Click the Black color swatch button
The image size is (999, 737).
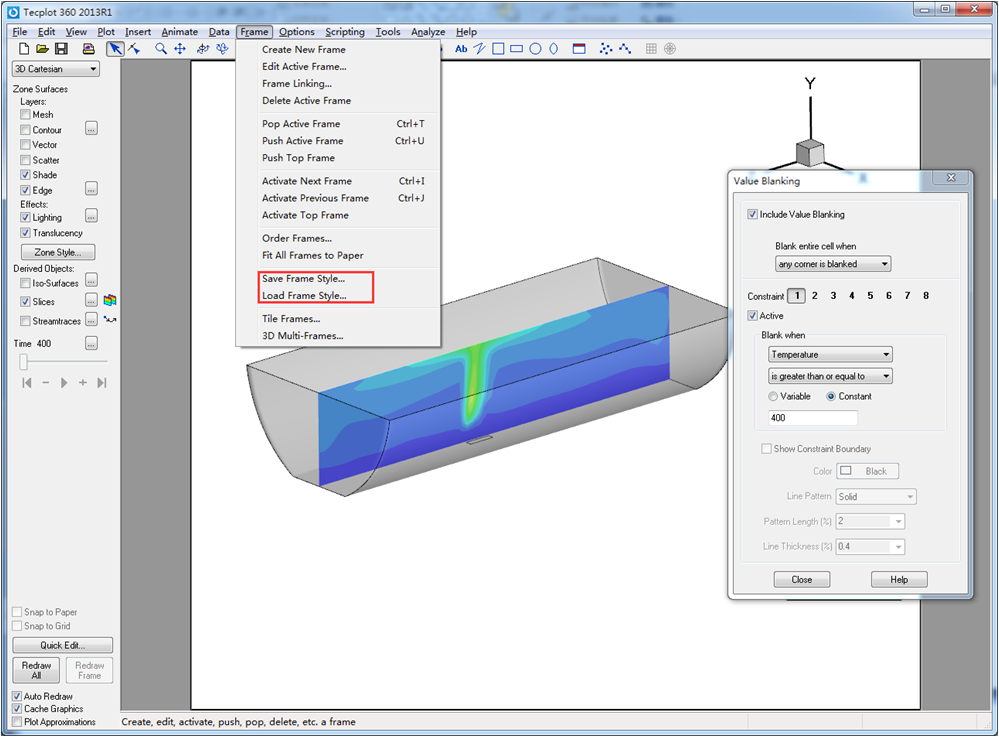pyautogui.click(x=867, y=471)
